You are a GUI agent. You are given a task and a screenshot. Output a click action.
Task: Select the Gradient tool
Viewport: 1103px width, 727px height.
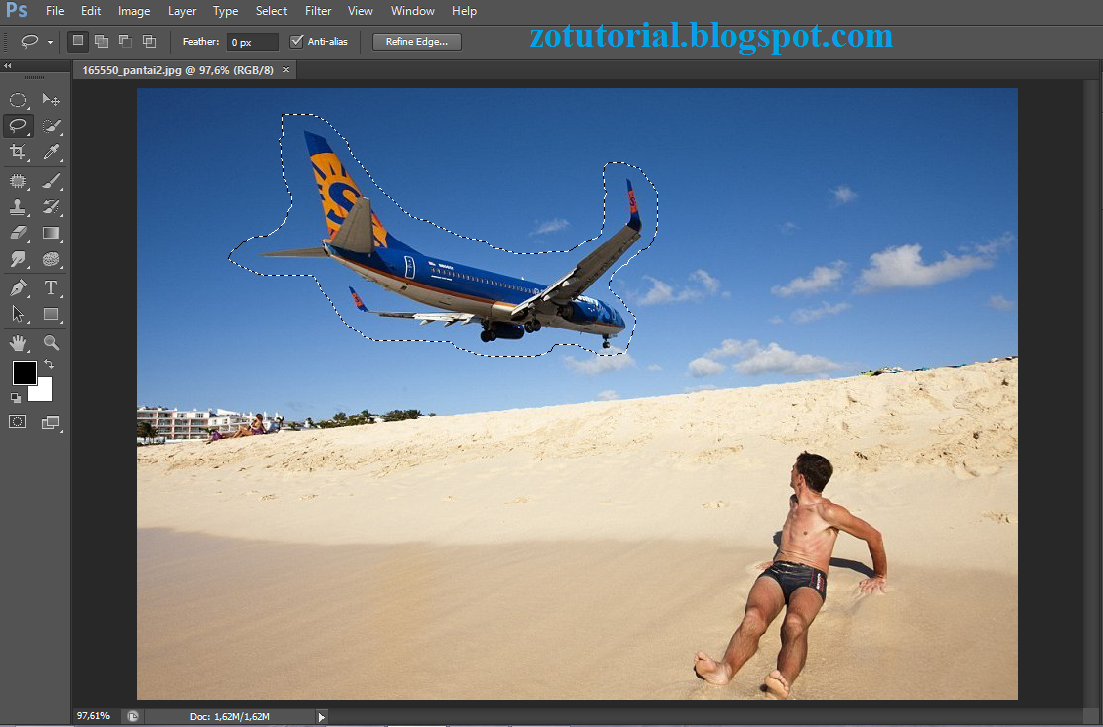pyautogui.click(x=51, y=233)
